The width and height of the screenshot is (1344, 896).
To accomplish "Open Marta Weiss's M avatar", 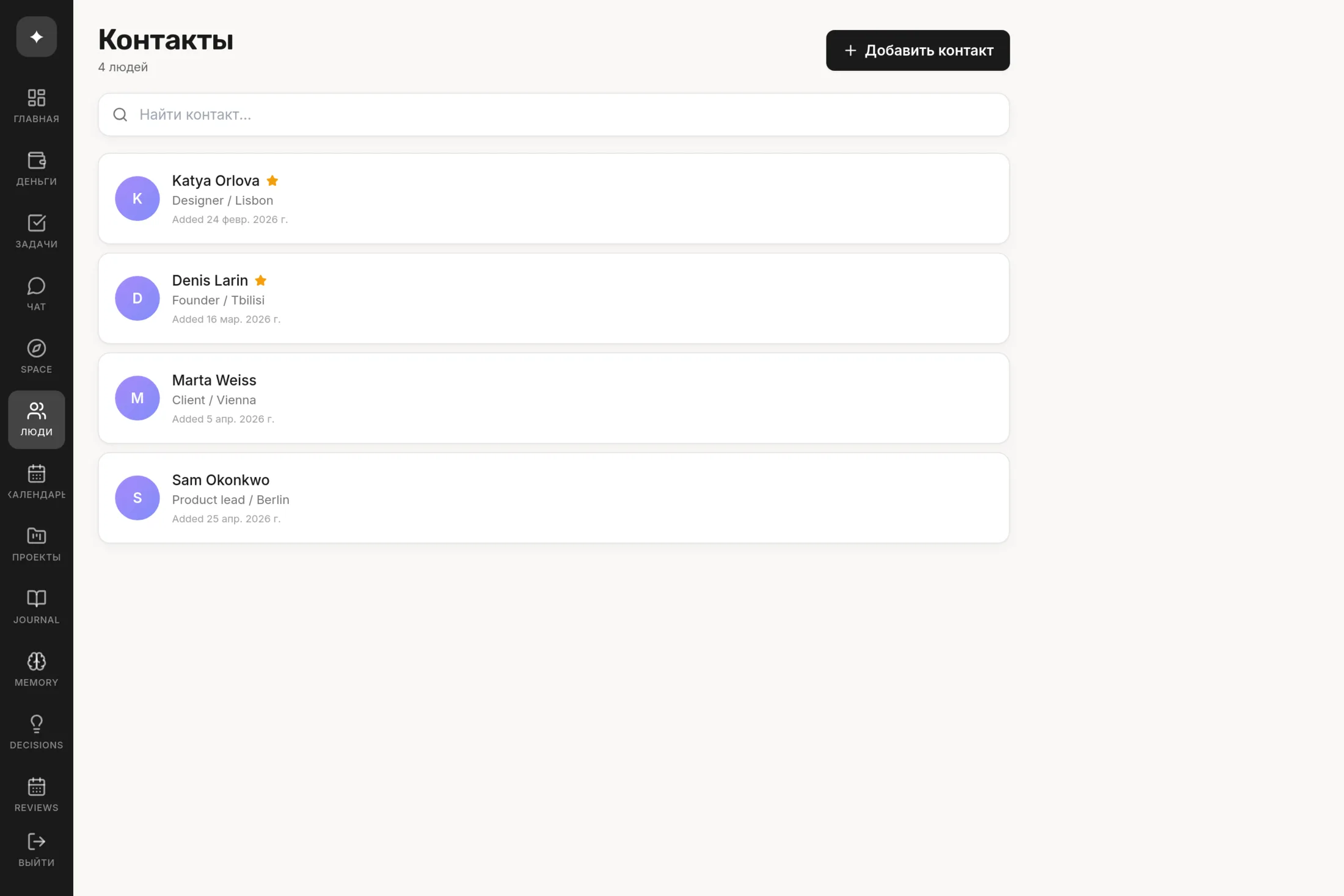I will click(x=137, y=398).
